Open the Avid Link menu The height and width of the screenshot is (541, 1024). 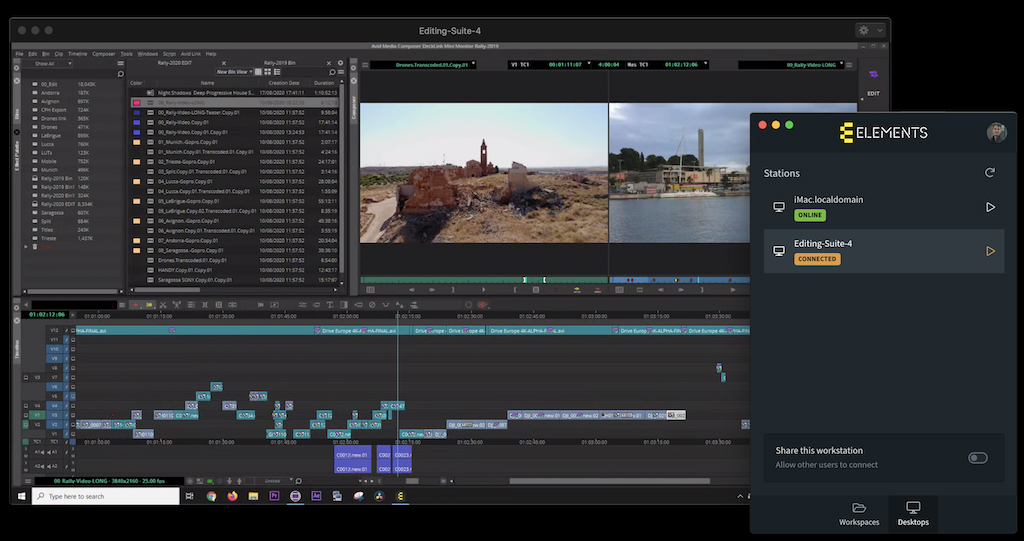pyautogui.click(x=191, y=54)
